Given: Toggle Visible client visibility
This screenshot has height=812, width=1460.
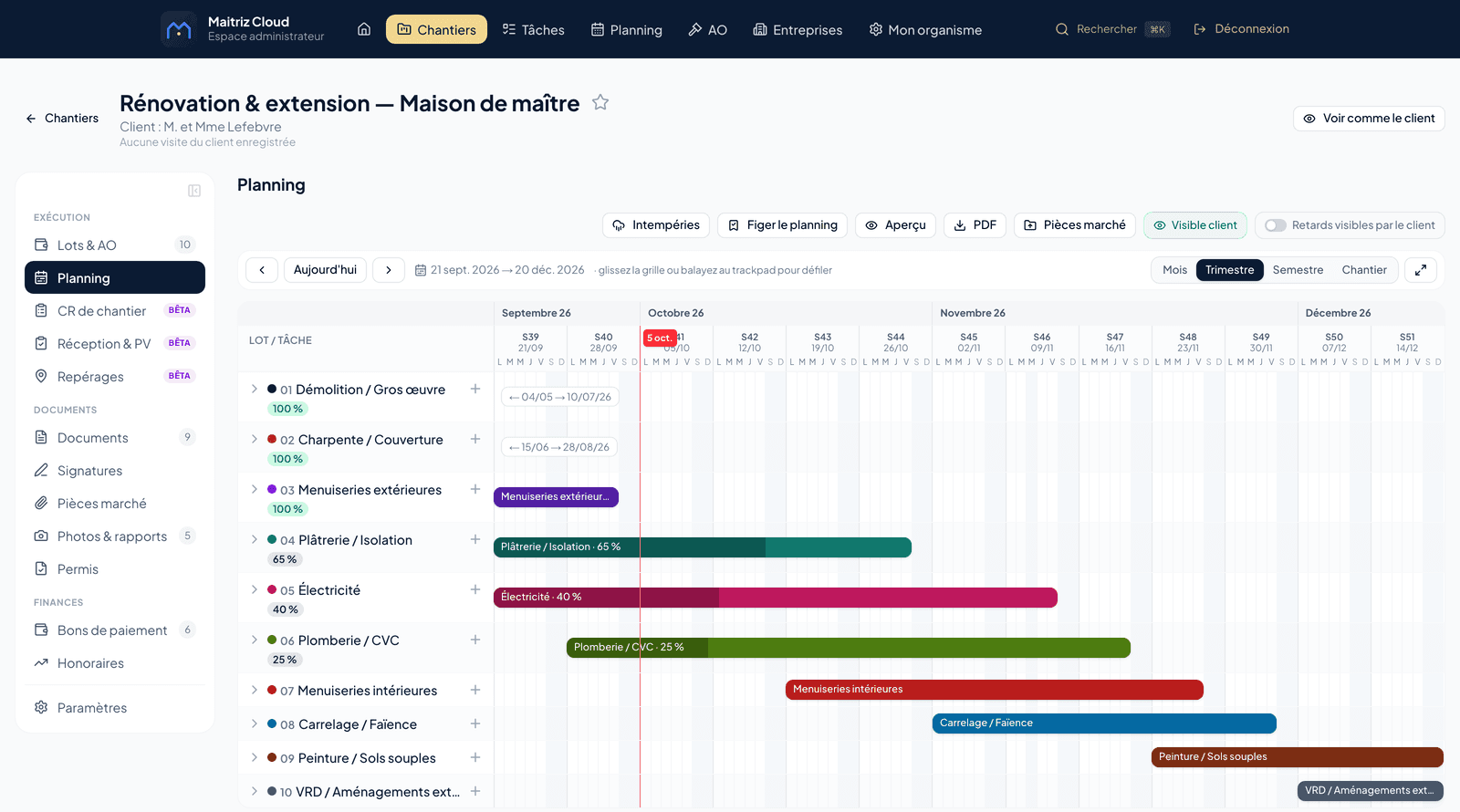Looking at the screenshot, I should click(1195, 225).
